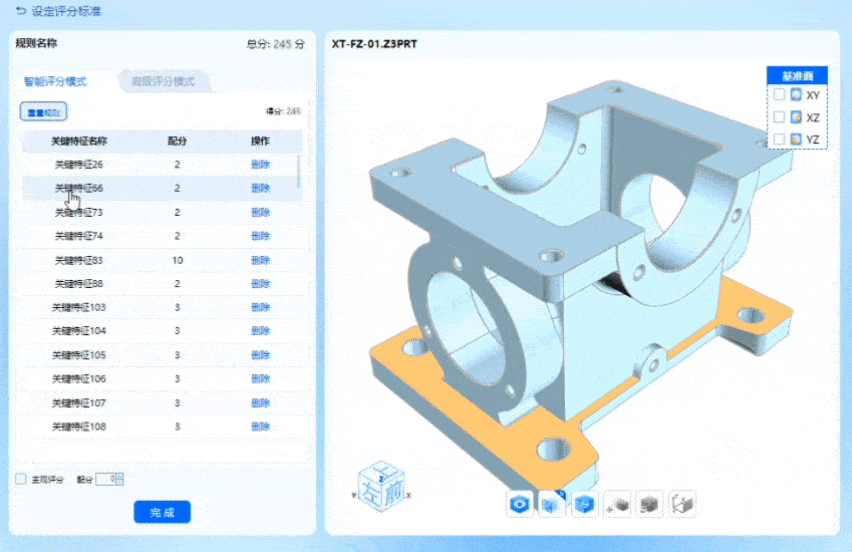
Task: Delete 关键特征106 row
Action: coord(260,379)
